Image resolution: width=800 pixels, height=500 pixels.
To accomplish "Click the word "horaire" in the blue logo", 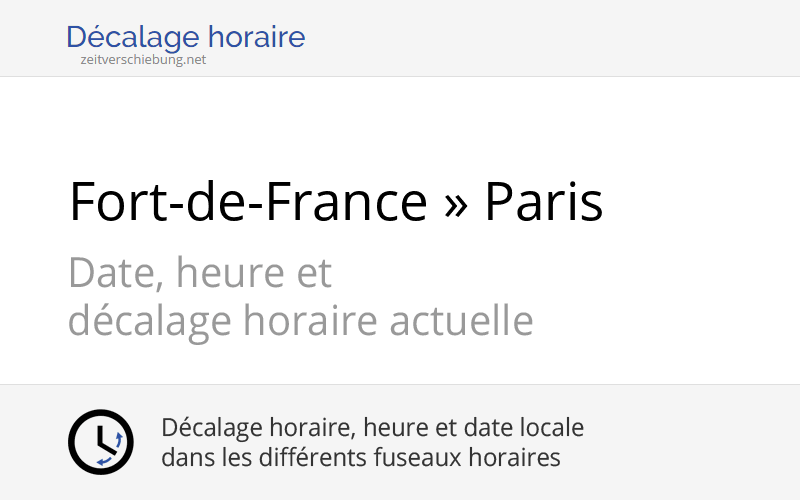I will click(257, 38).
